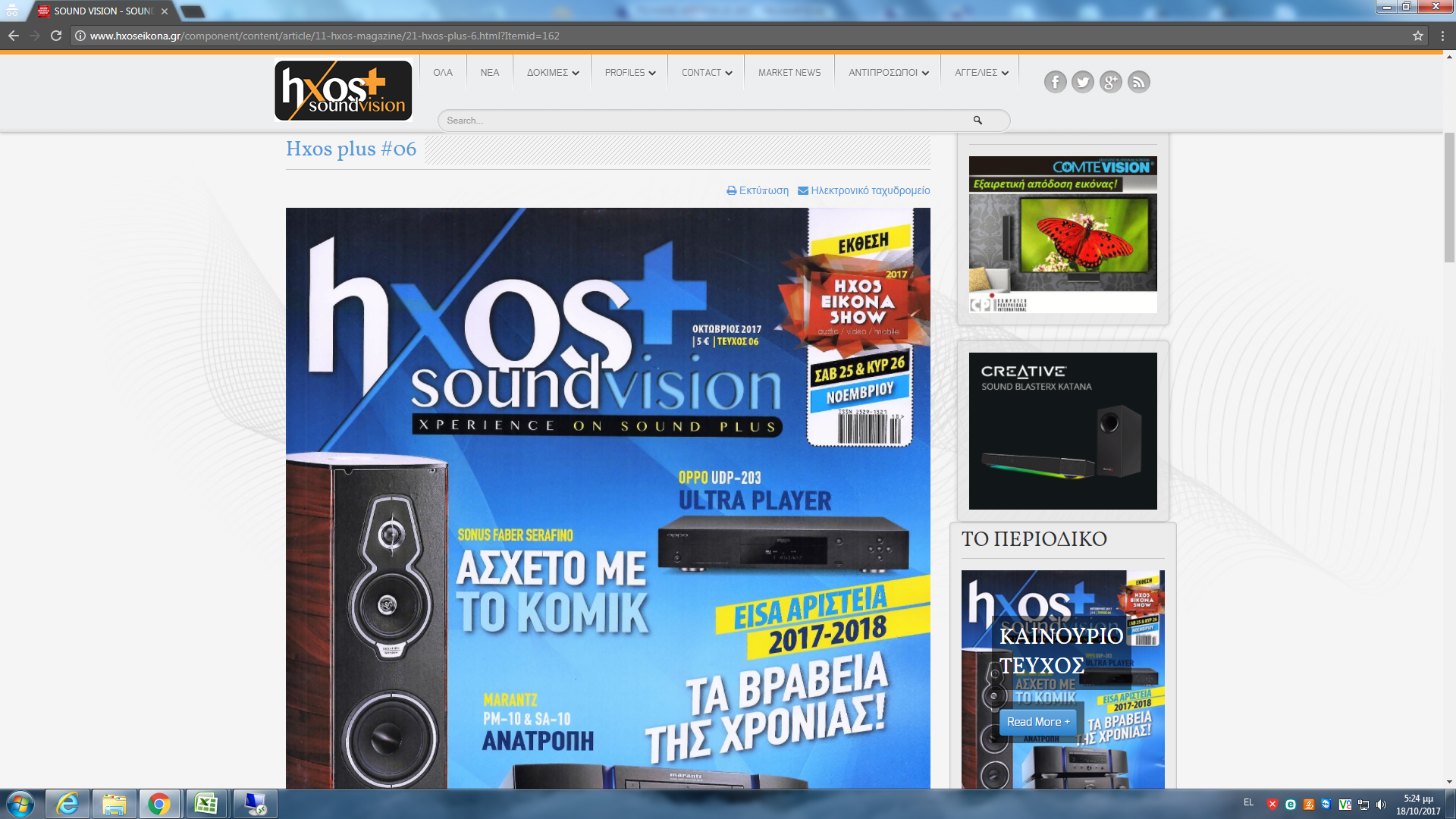Open the Creative Sound BlasterX Katana ad

1063,431
